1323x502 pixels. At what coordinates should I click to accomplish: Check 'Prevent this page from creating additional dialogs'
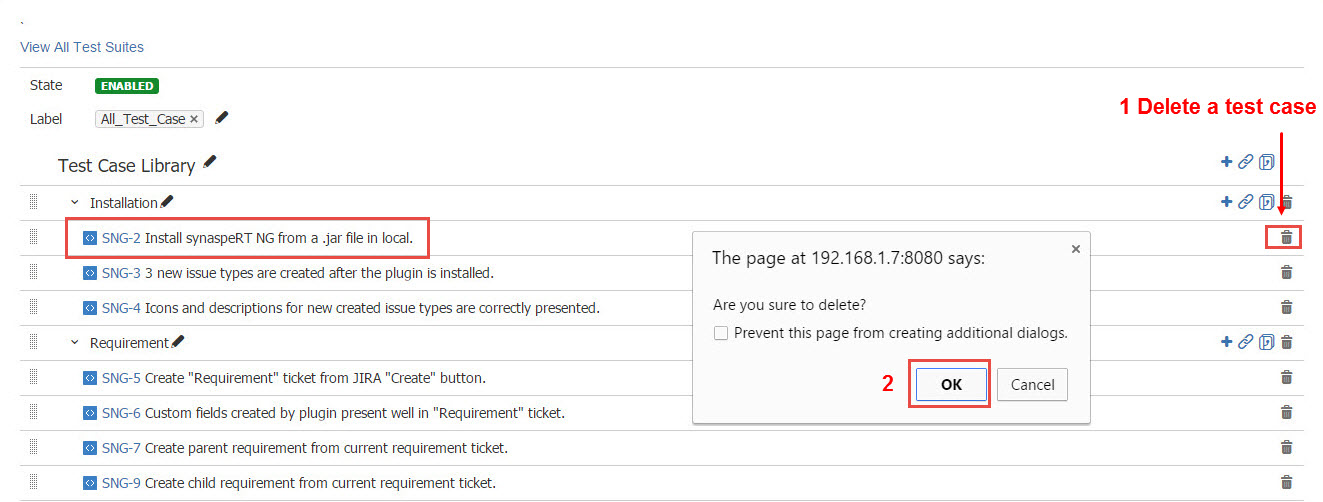point(721,333)
